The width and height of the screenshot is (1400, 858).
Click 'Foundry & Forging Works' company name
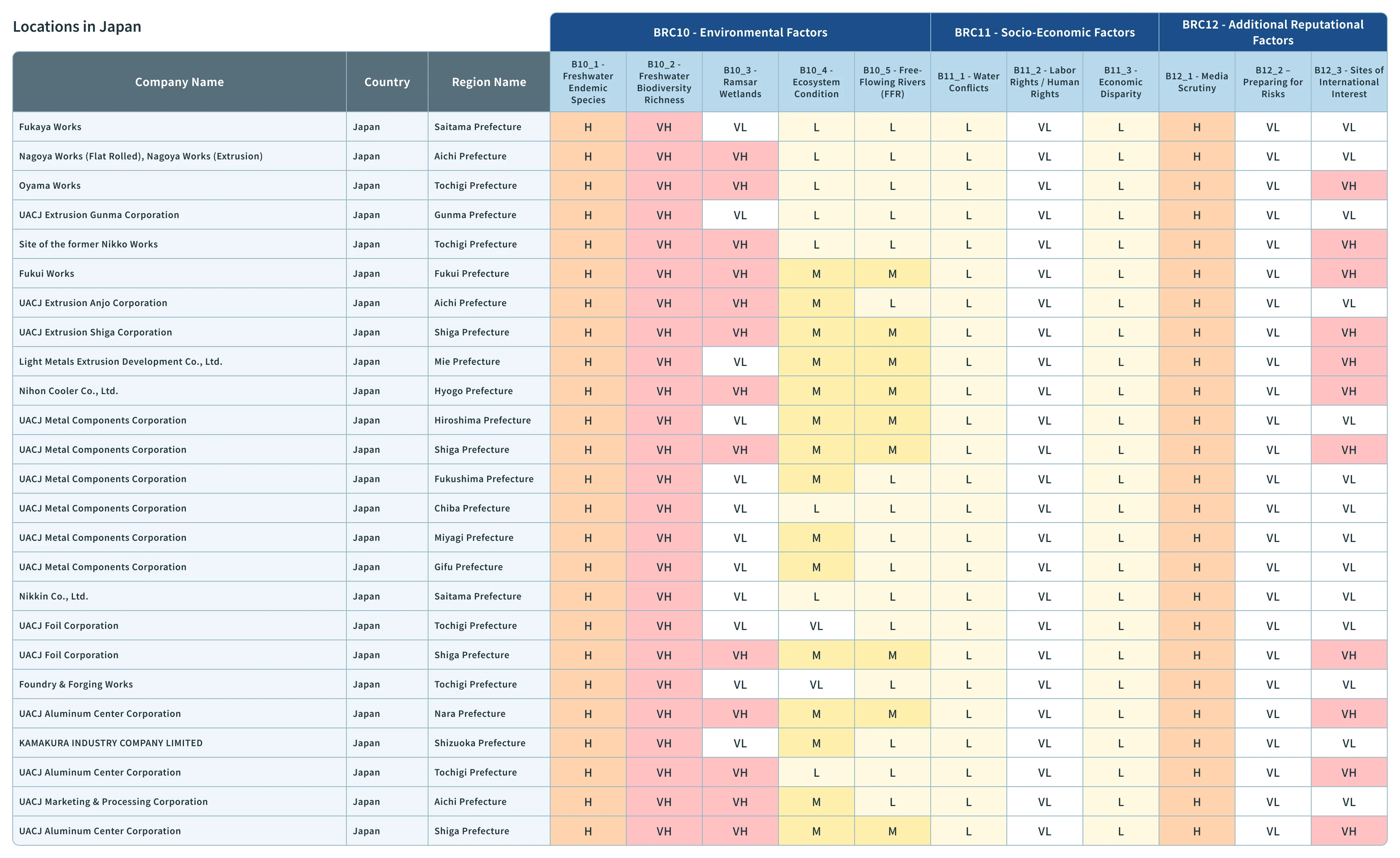(76, 685)
